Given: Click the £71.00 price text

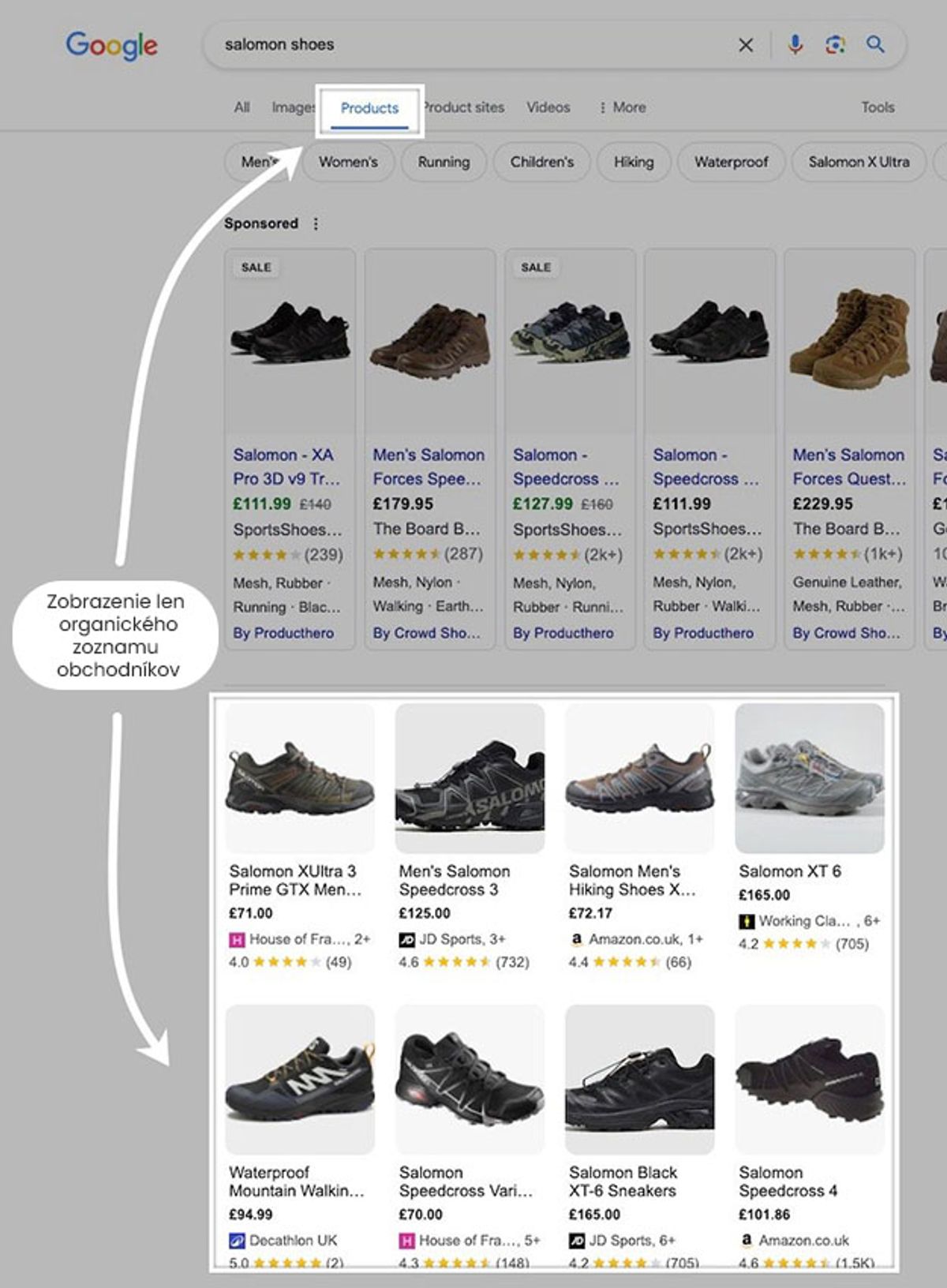Looking at the screenshot, I should coord(251,913).
